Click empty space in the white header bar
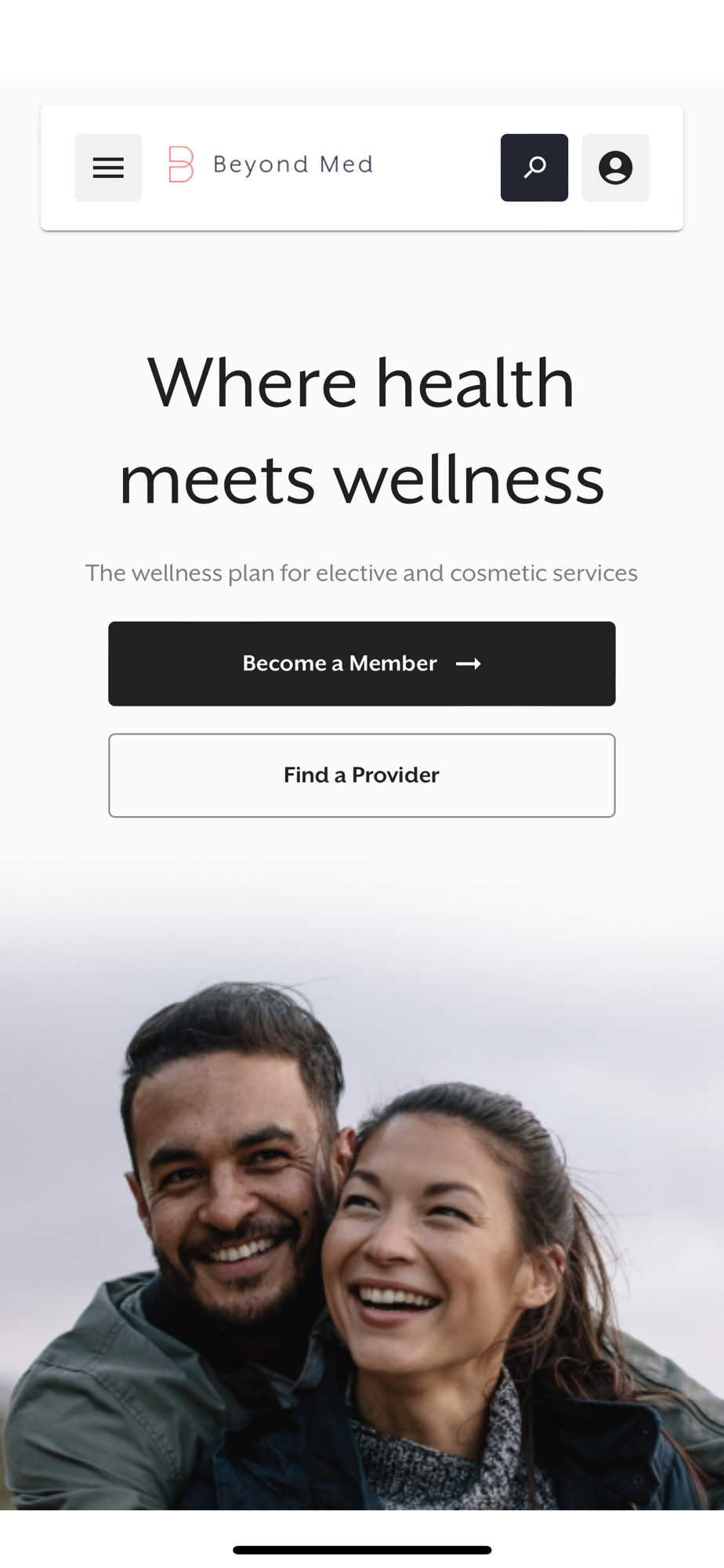Viewport: 724px width, 1568px height. pyautogui.click(x=436, y=168)
